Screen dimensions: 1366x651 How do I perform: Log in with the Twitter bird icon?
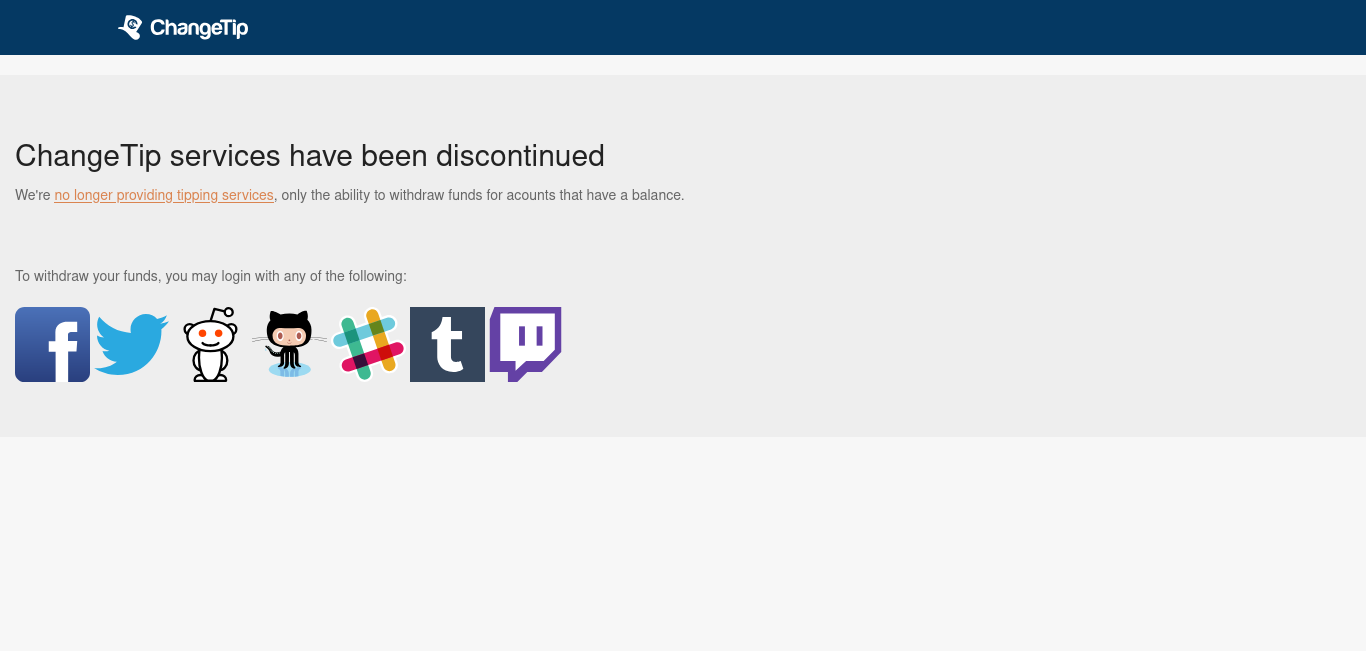click(131, 344)
